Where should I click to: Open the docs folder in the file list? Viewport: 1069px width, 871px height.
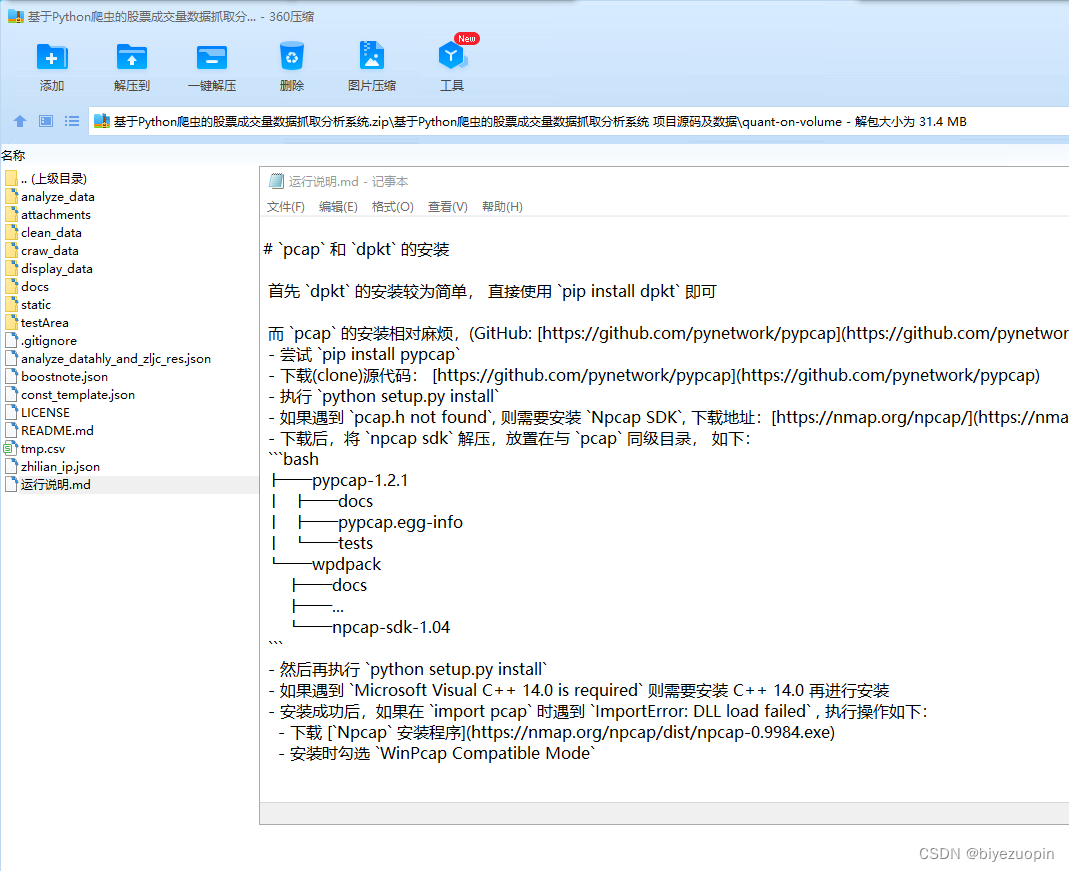click(33, 286)
